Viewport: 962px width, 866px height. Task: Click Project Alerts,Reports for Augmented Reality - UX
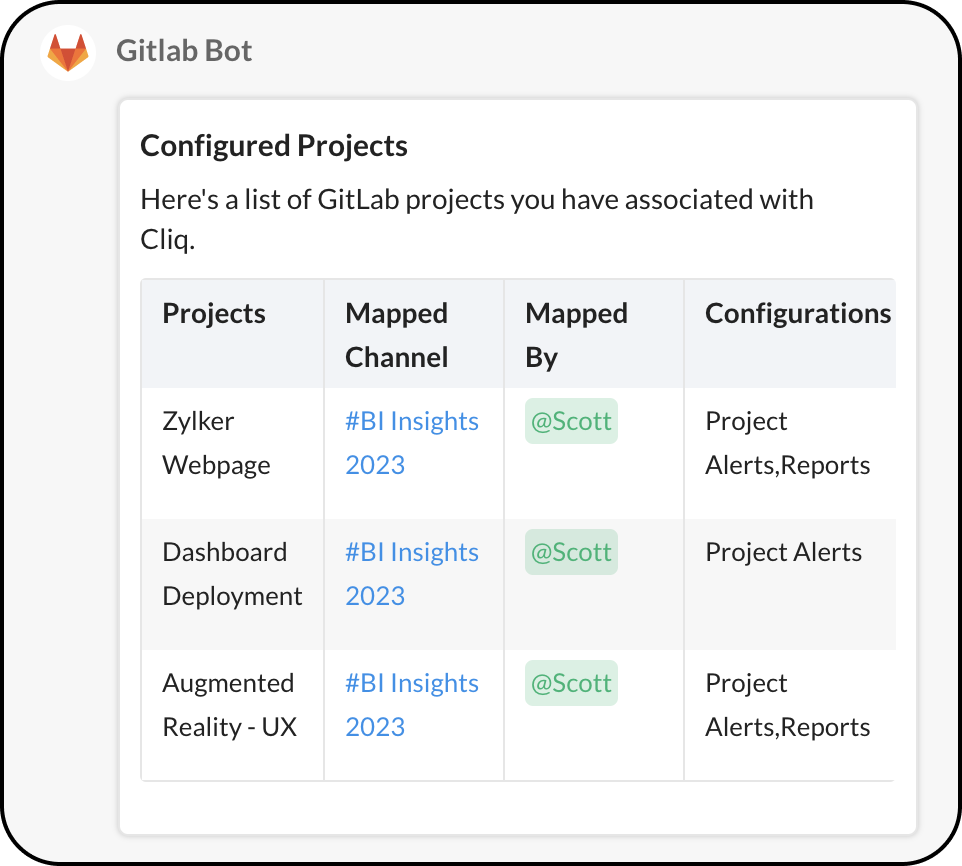point(787,705)
